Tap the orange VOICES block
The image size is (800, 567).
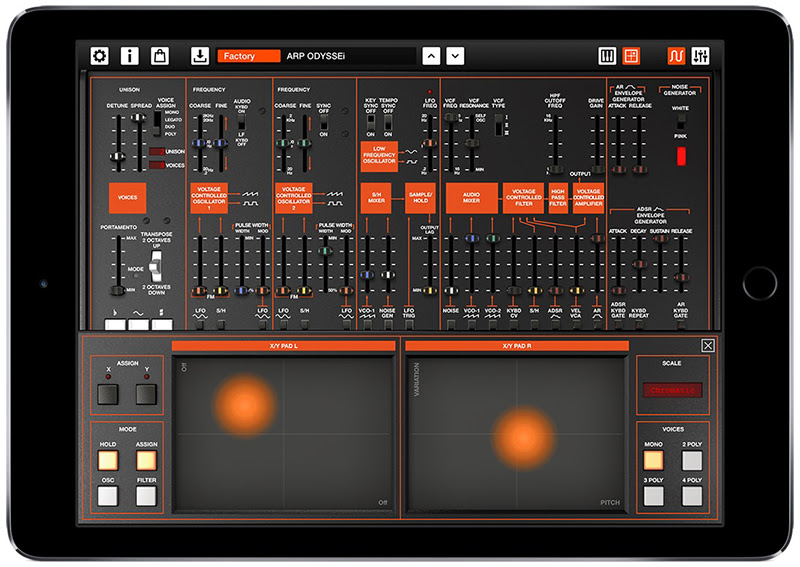128,198
